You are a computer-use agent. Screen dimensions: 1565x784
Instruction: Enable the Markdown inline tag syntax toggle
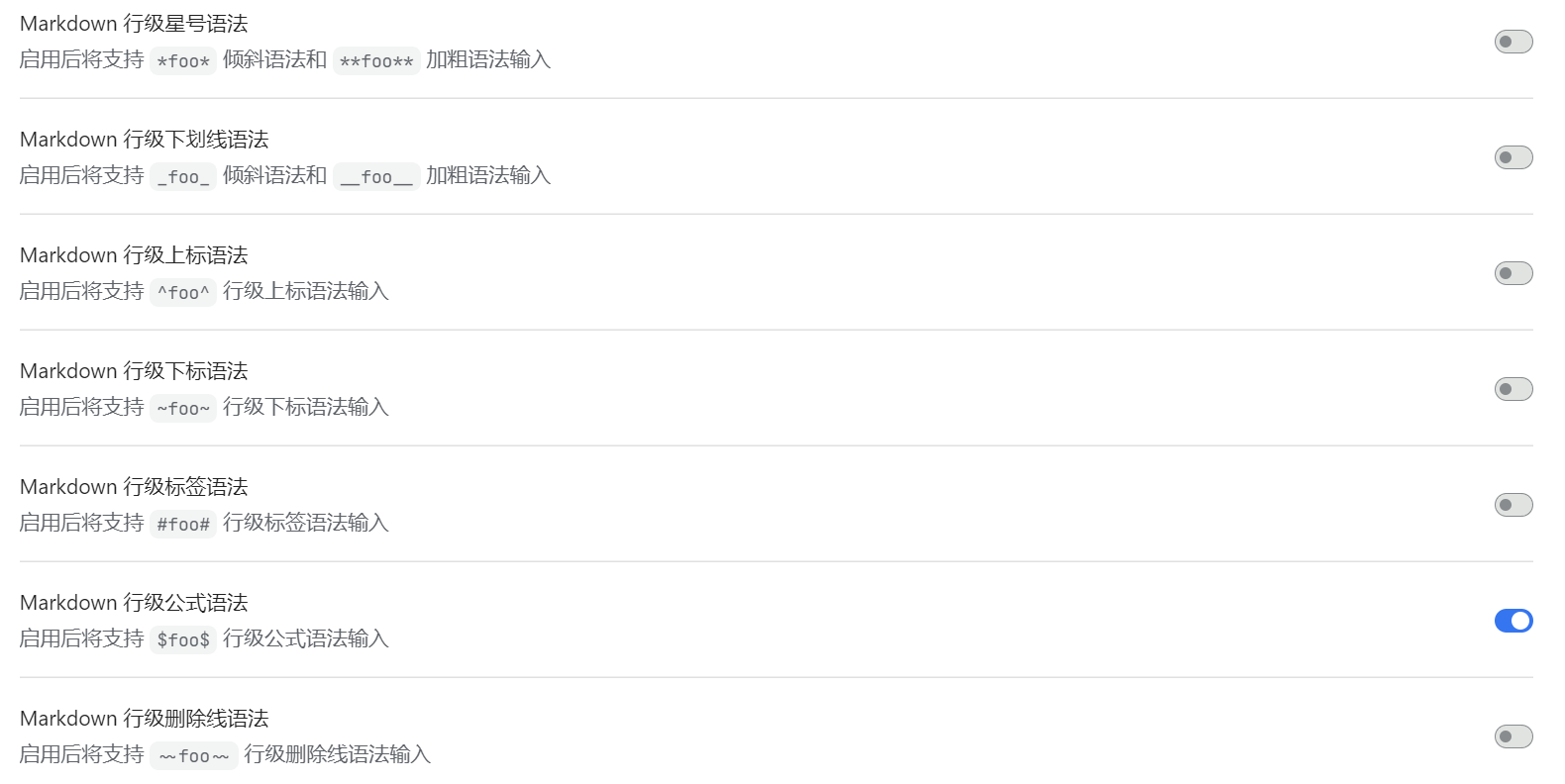point(1513,505)
